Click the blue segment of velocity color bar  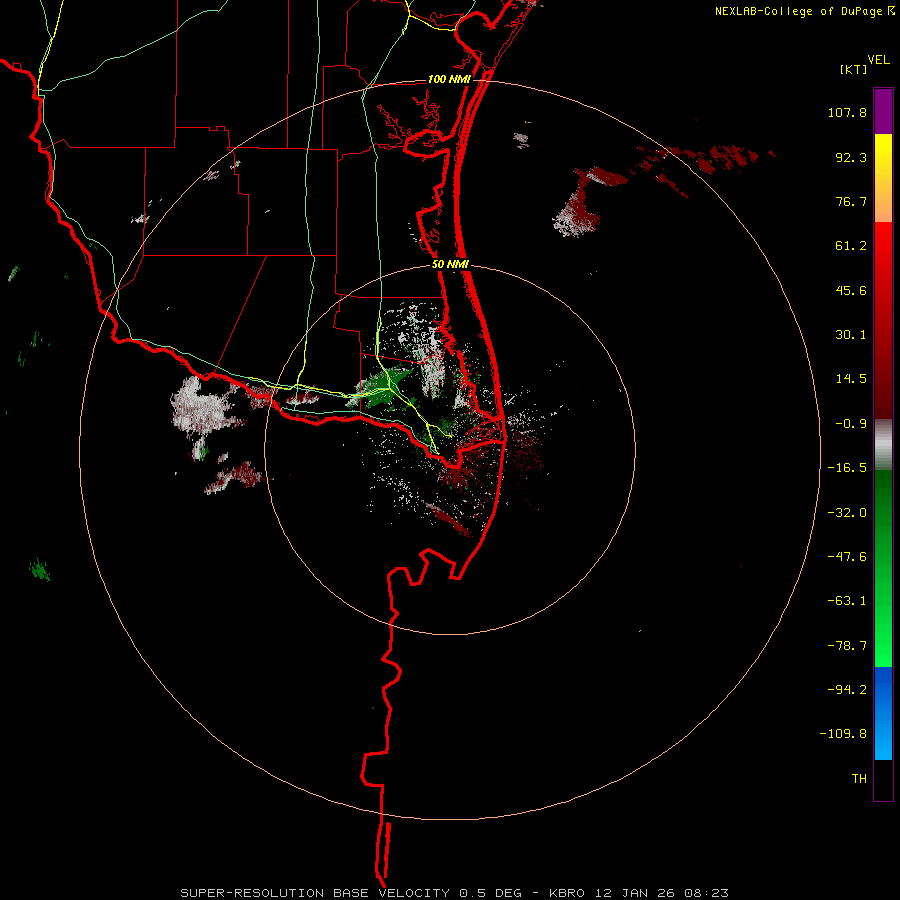(883, 713)
